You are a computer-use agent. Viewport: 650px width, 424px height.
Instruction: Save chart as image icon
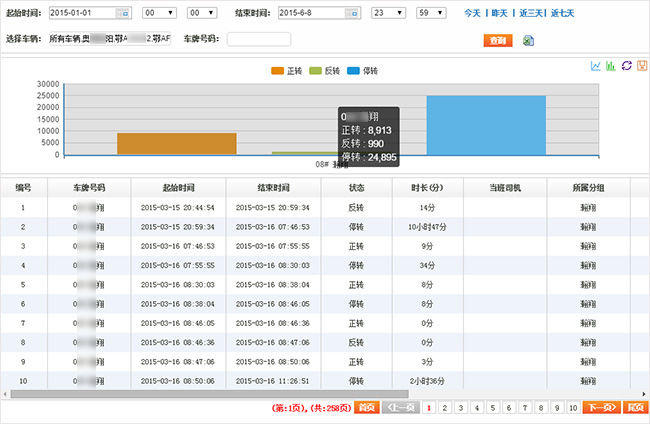click(x=642, y=66)
